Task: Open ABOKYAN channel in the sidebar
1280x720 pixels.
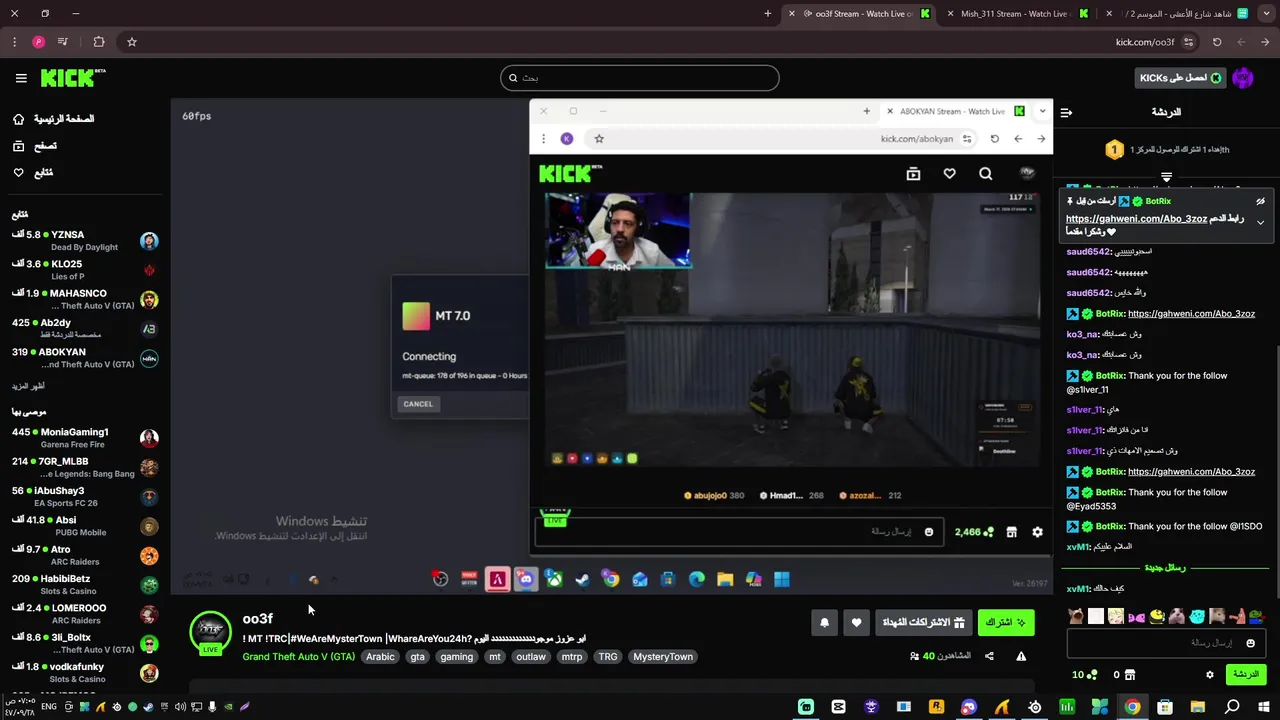Action: [85, 358]
